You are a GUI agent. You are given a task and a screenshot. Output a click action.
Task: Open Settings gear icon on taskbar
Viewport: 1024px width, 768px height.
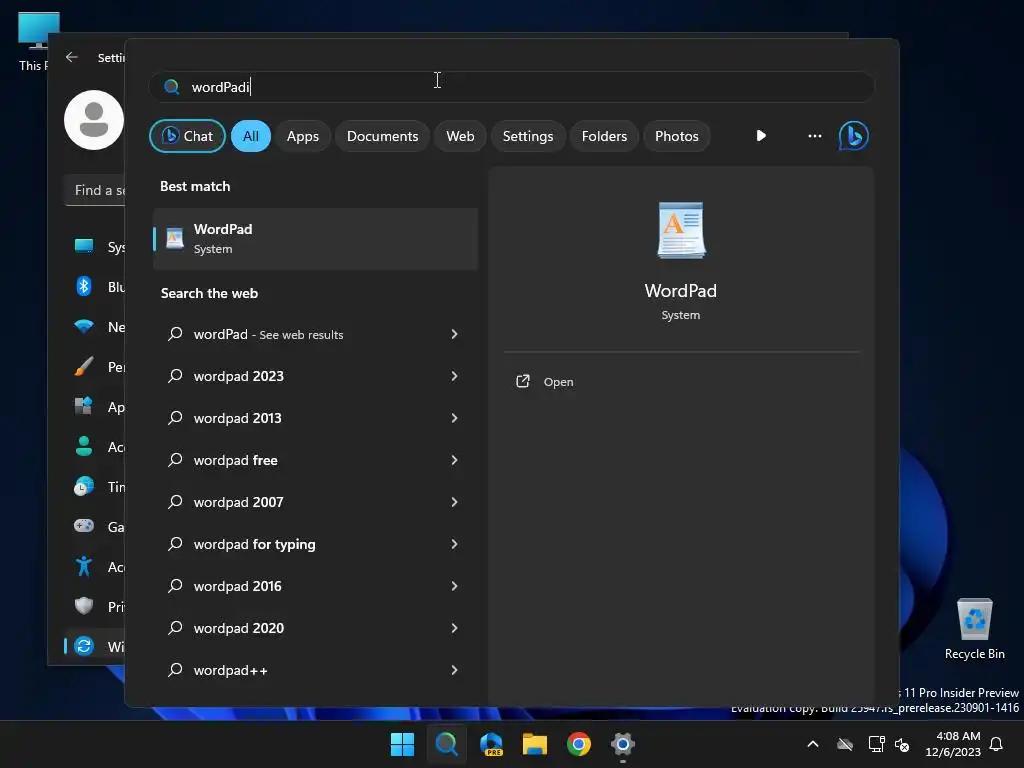click(623, 744)
